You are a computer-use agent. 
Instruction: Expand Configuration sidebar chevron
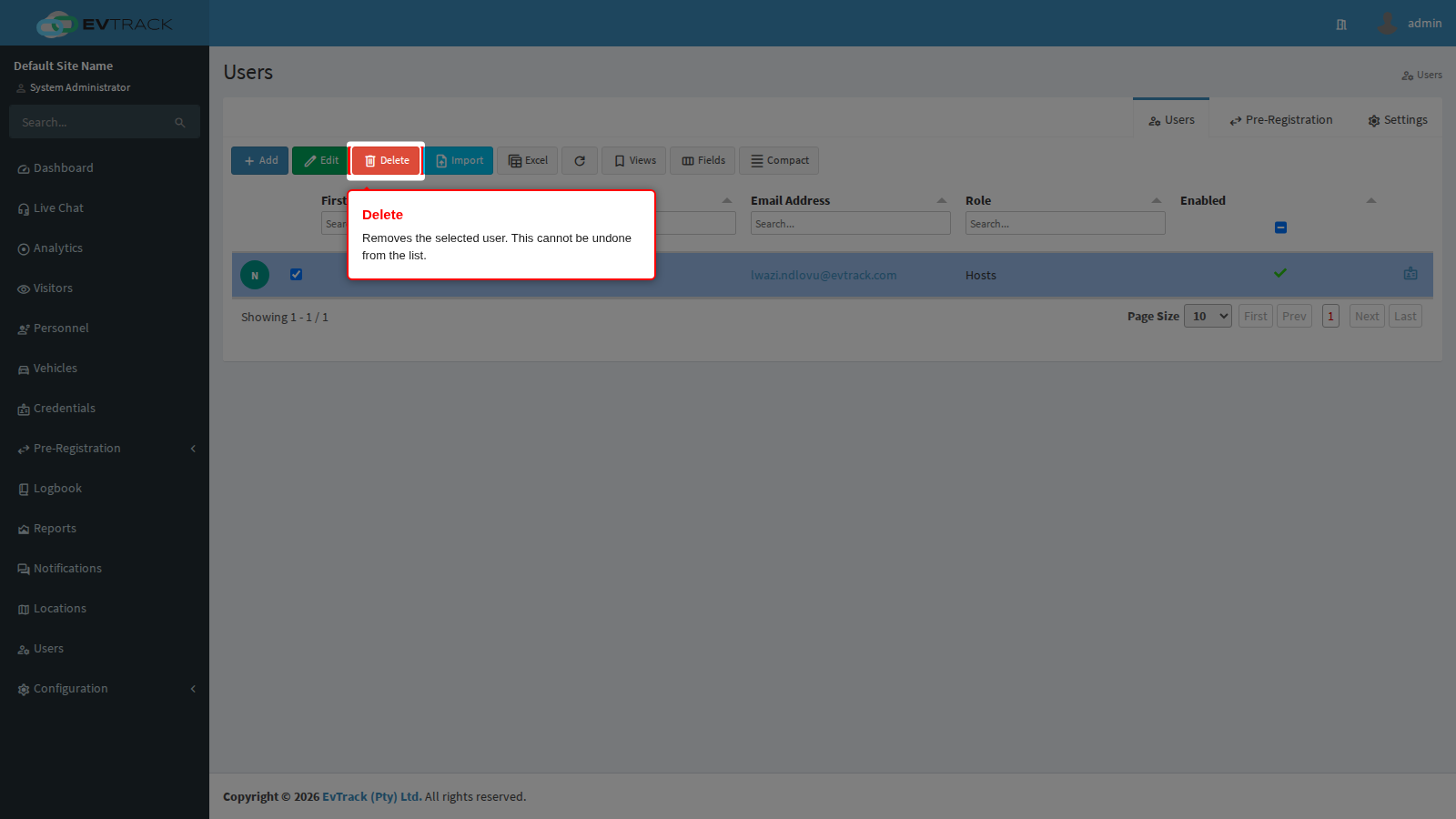click(193, 689)
